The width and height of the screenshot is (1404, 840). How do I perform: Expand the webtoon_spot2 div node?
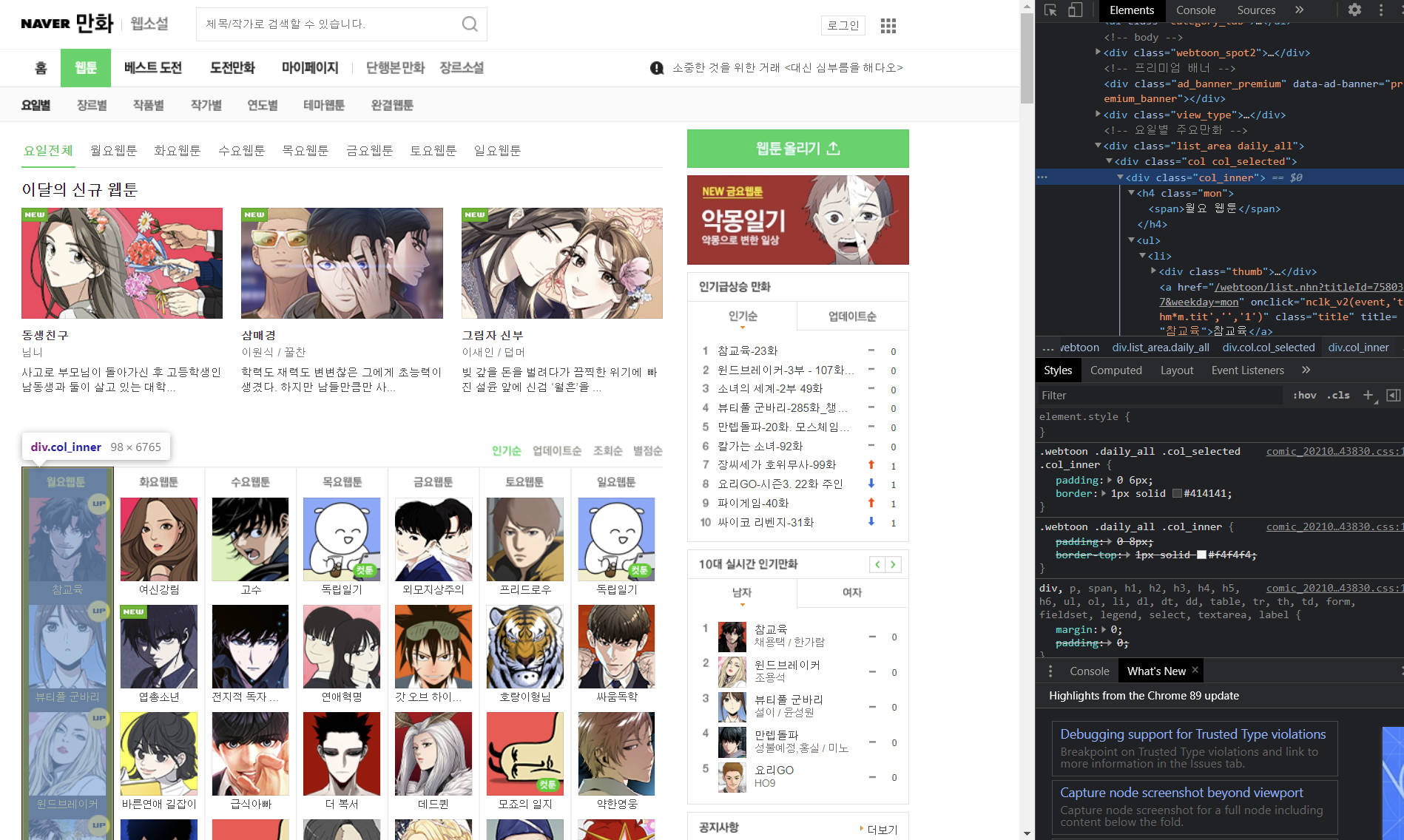click(x=1098, y=52)
